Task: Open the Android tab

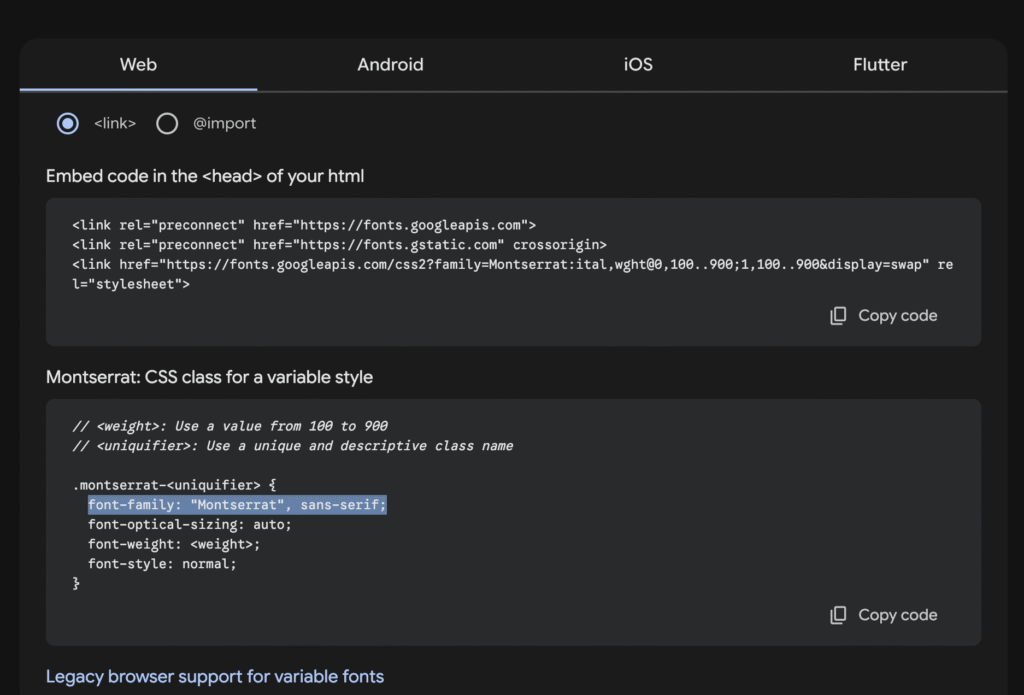Action: click(x=390, y=65)
